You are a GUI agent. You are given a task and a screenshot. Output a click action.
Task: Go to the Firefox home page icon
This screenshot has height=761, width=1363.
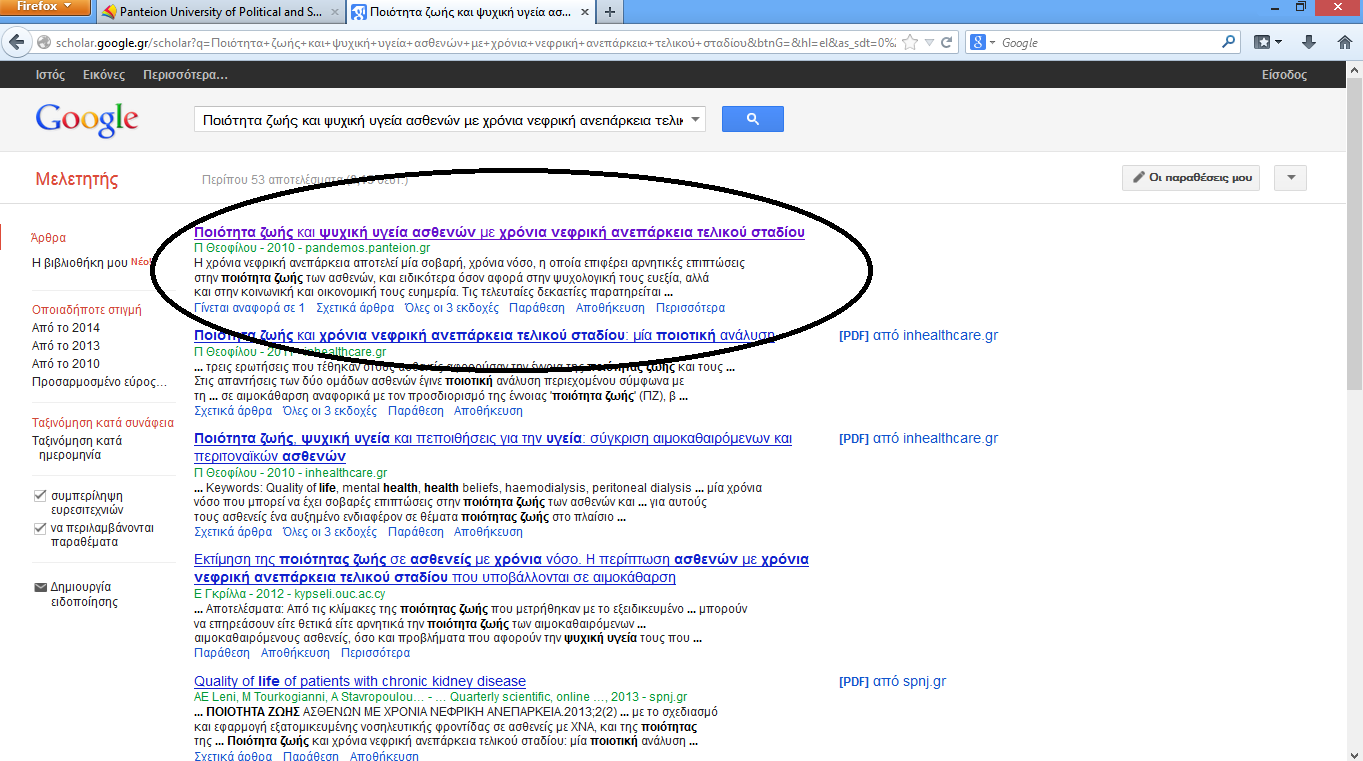[x=1344, y=43]
